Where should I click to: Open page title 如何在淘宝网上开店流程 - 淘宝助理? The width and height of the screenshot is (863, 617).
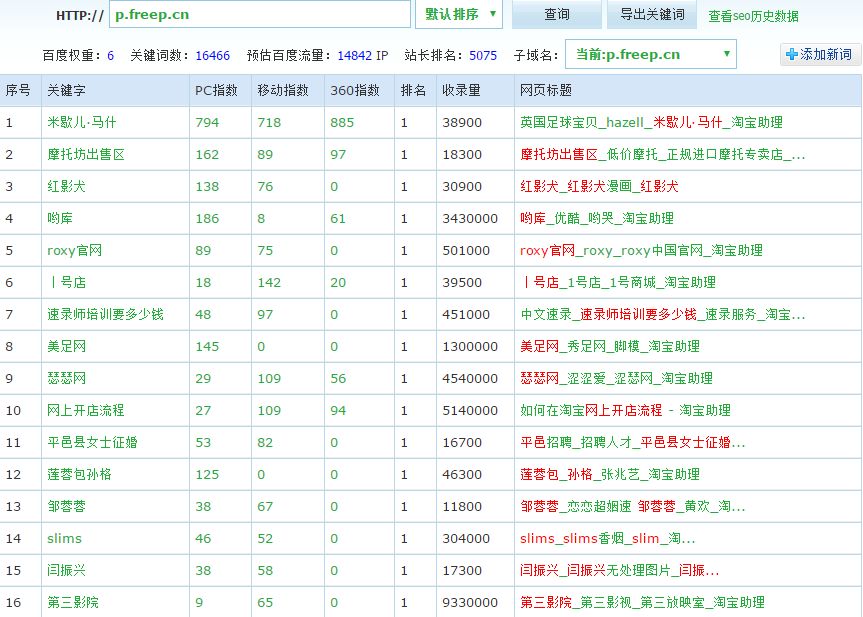pyautogui.click(x=625, y=410)
